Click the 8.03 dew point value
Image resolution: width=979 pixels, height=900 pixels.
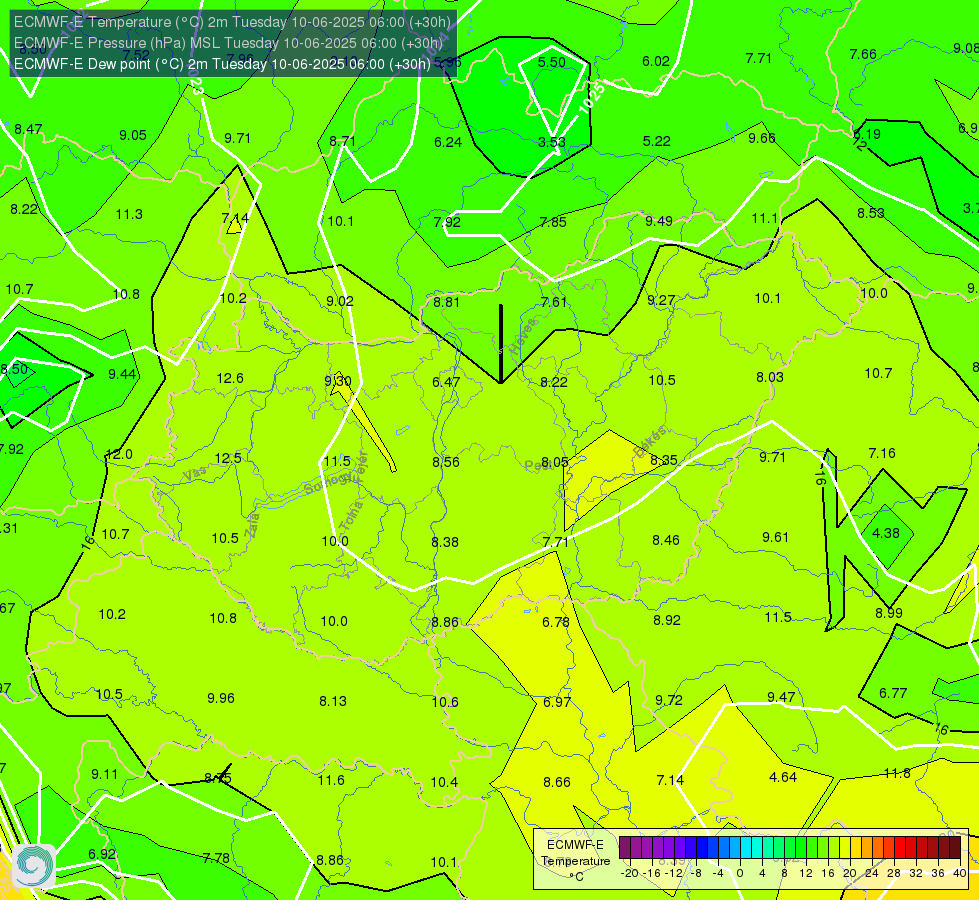click(x=770, y=377)
